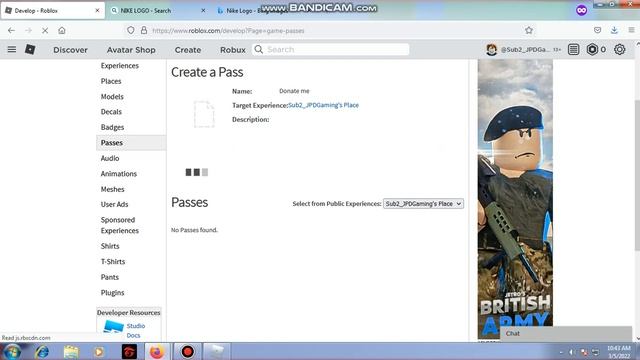Click the volume icon in system tray
Viewport: 640px width, 360px height.
click(x=571, y=352)
